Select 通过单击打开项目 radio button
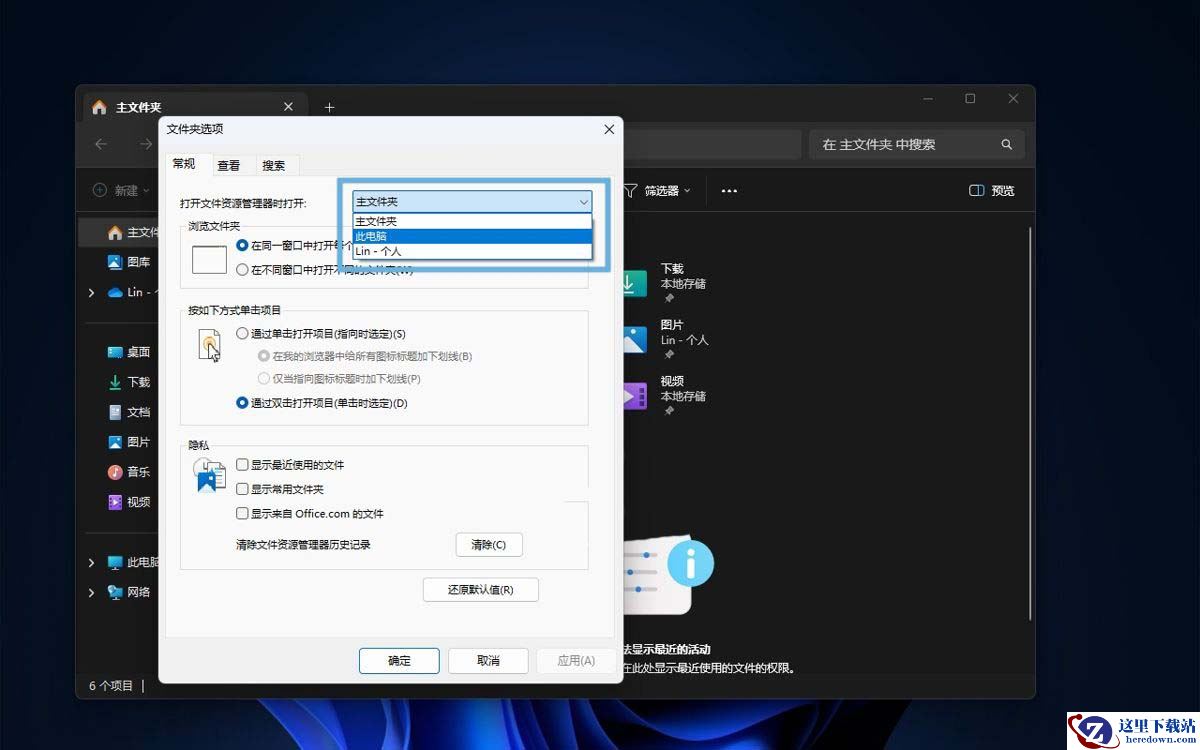Image resolution: width=1200 pixels, height=750 pixels. [242, 333]
